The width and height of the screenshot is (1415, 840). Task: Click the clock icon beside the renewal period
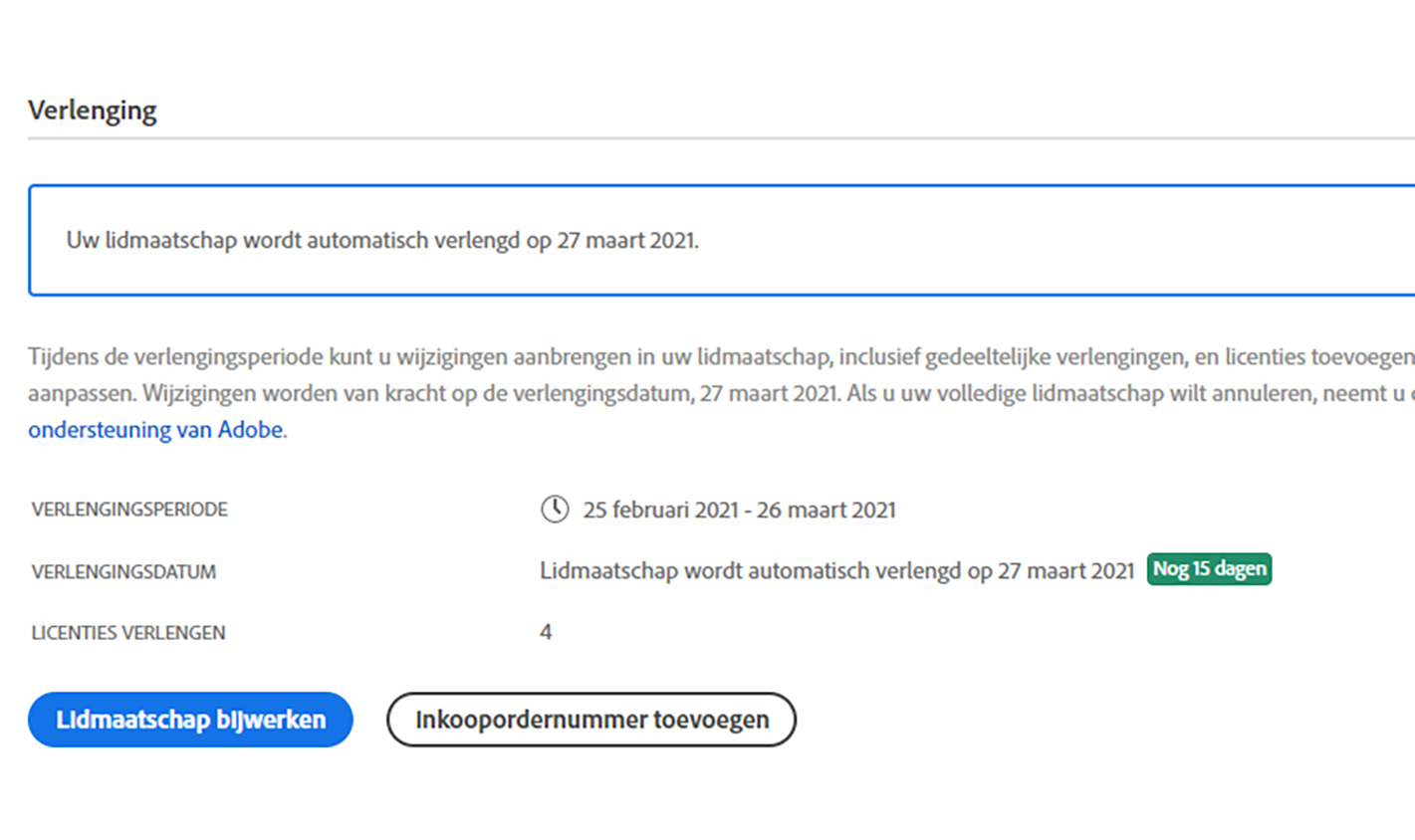555,509
